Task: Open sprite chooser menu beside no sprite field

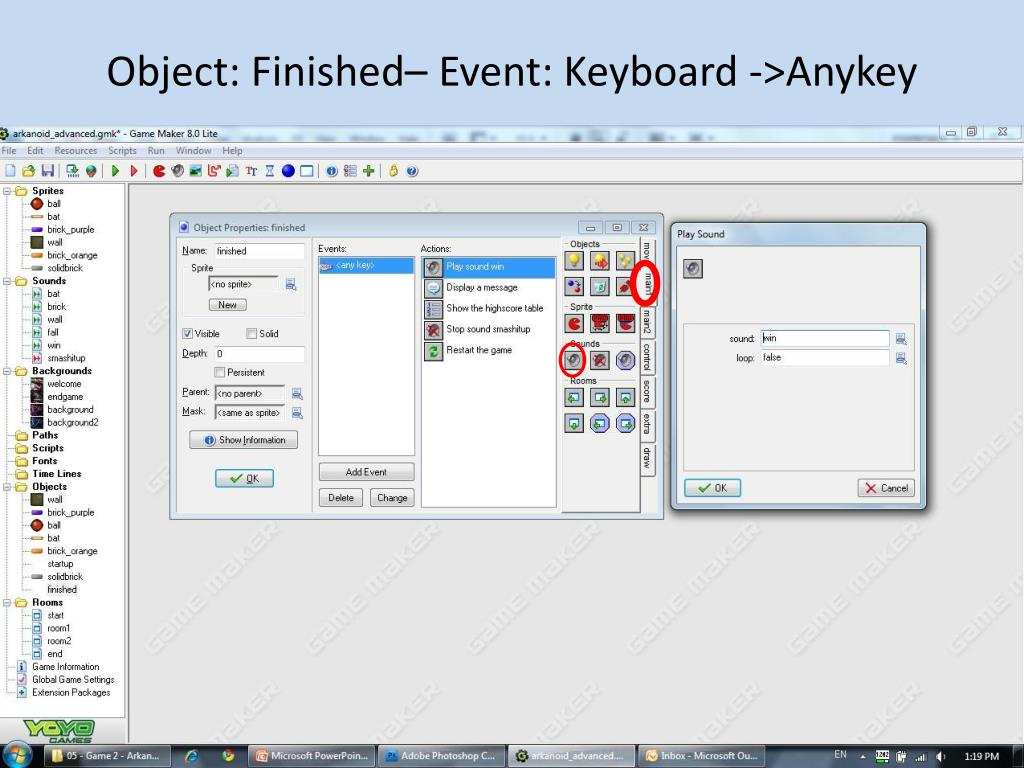Action: (x=291, y=284)
